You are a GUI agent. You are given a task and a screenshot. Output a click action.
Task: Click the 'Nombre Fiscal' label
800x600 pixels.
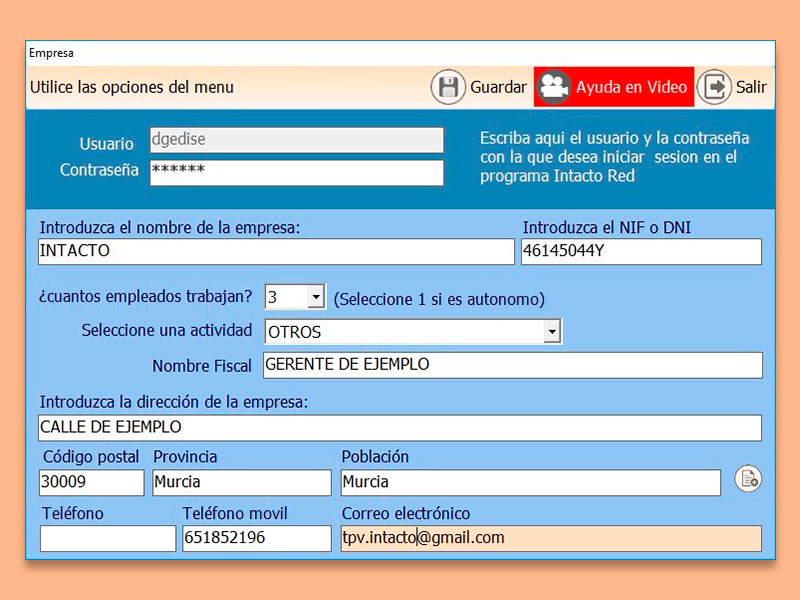[x=202, y=366]
